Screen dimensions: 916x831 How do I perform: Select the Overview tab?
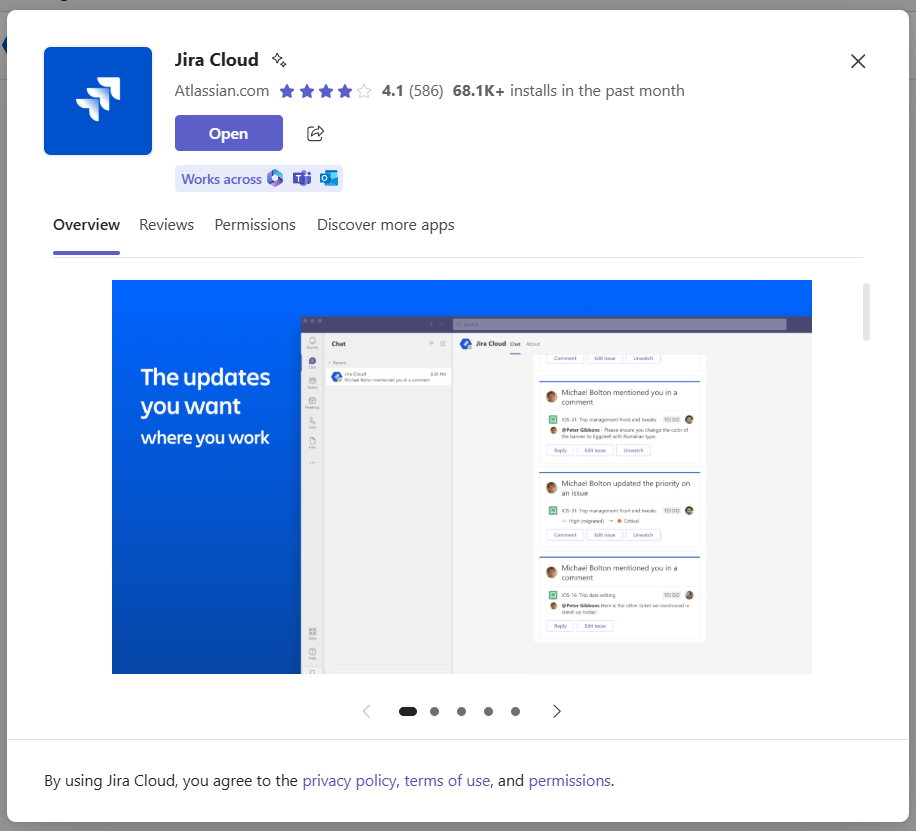(x=86, y=225)
